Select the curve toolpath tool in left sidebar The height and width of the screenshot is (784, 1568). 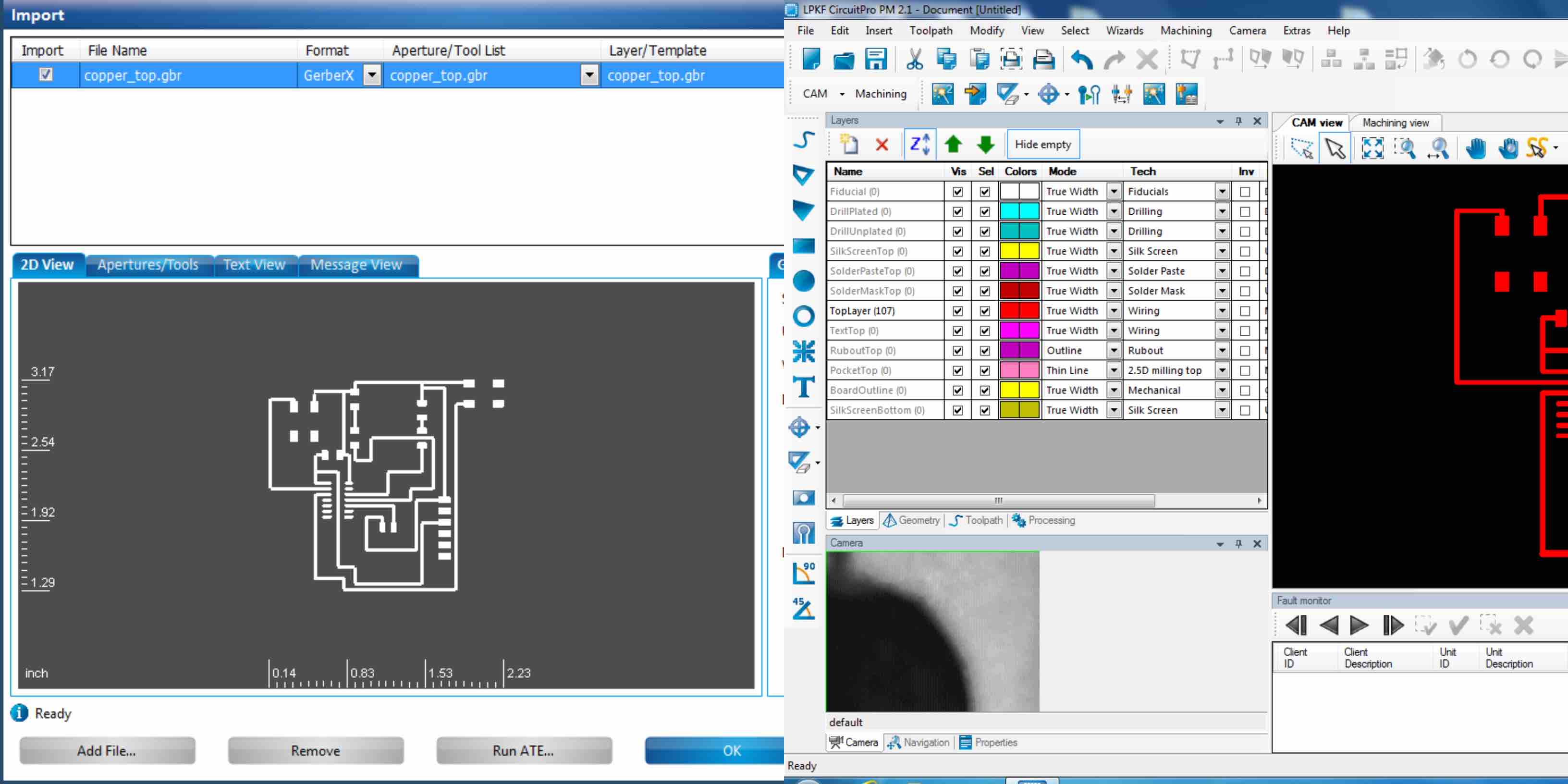point(804,140)
